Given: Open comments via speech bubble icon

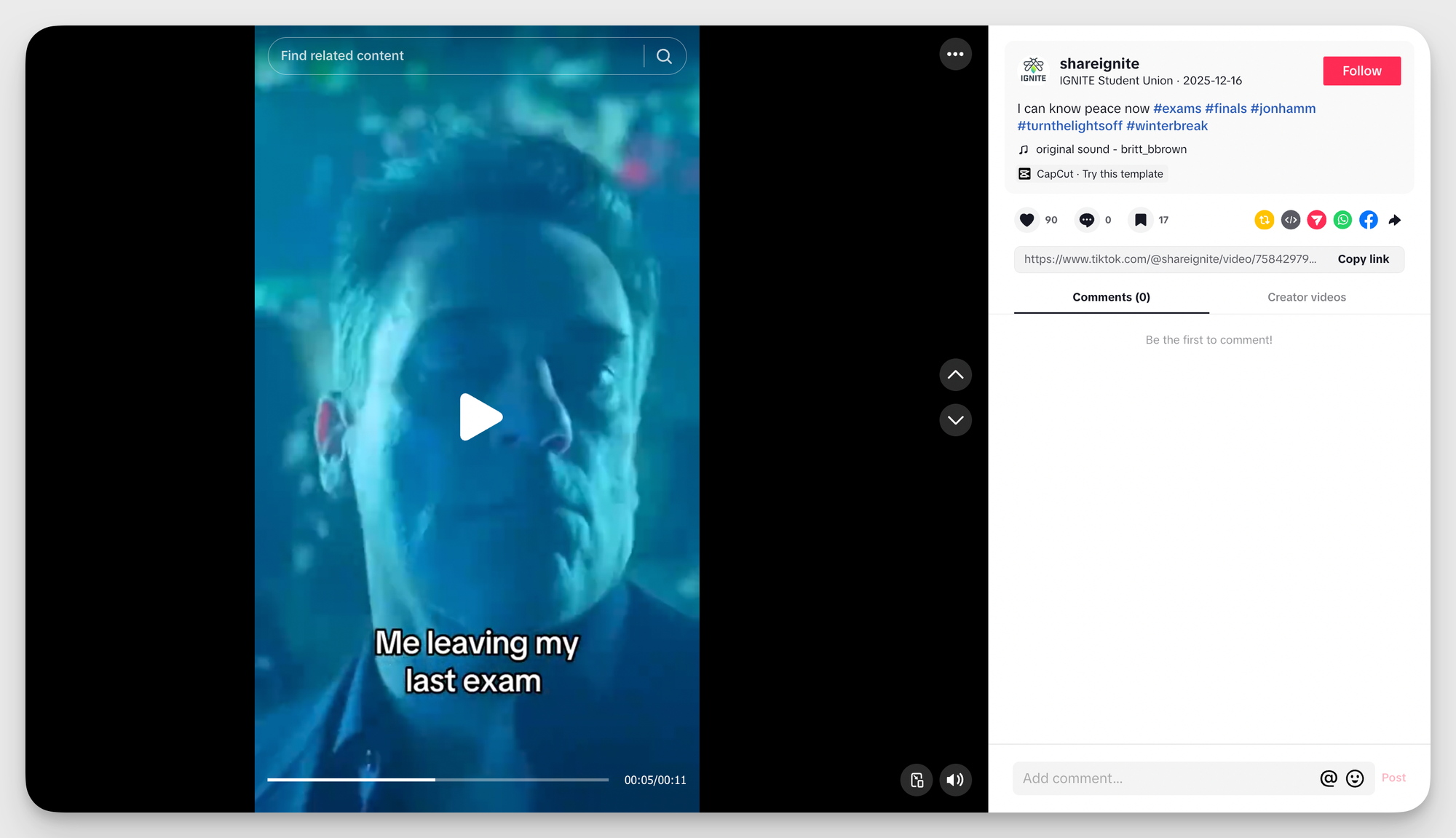Looking at the screenshot, I should (1086, 220).
